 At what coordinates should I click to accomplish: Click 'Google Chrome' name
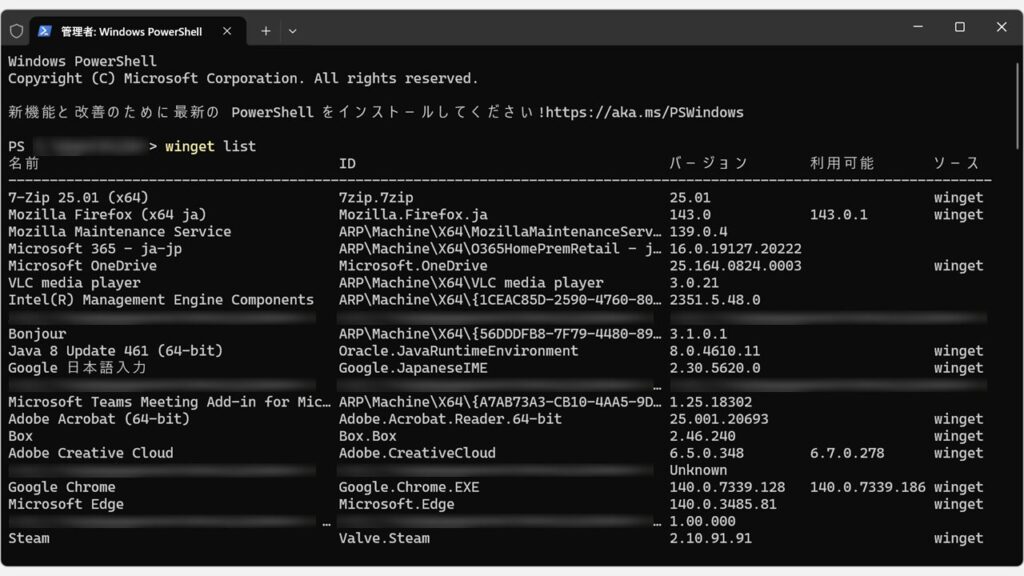[61, 487]
